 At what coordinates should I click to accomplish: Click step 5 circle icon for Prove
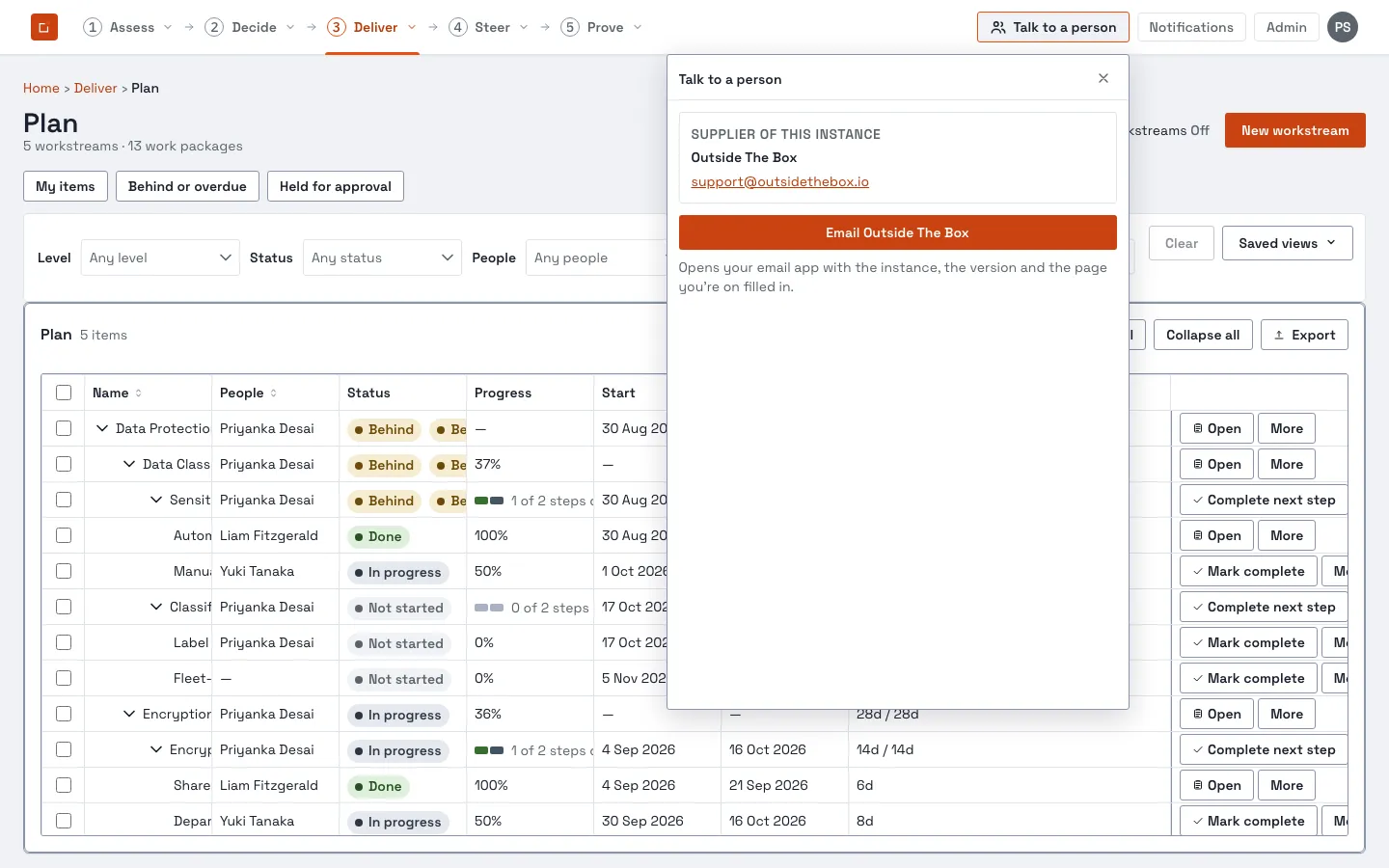click(x=570, y=27)
